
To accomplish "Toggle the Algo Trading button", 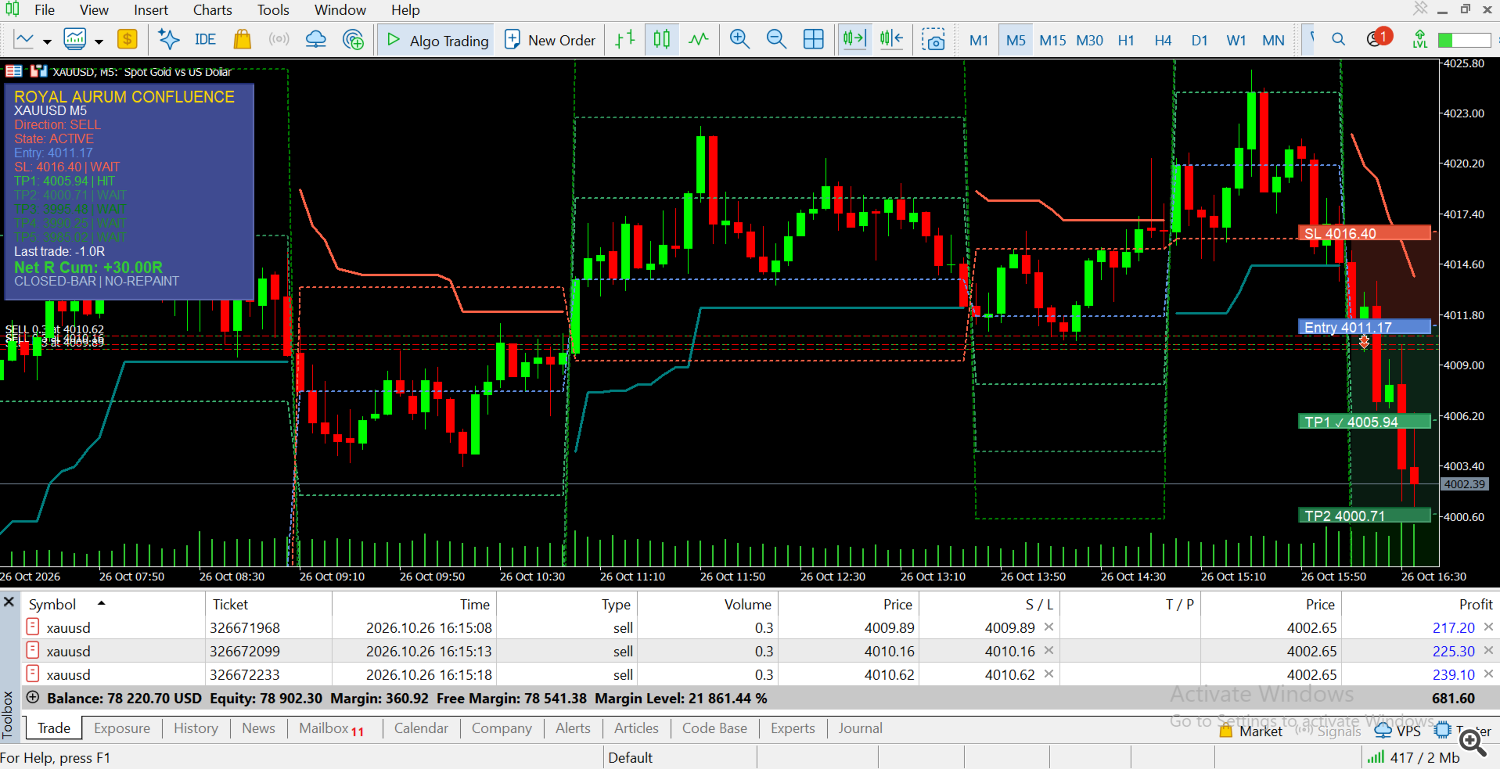I will 436,40.
